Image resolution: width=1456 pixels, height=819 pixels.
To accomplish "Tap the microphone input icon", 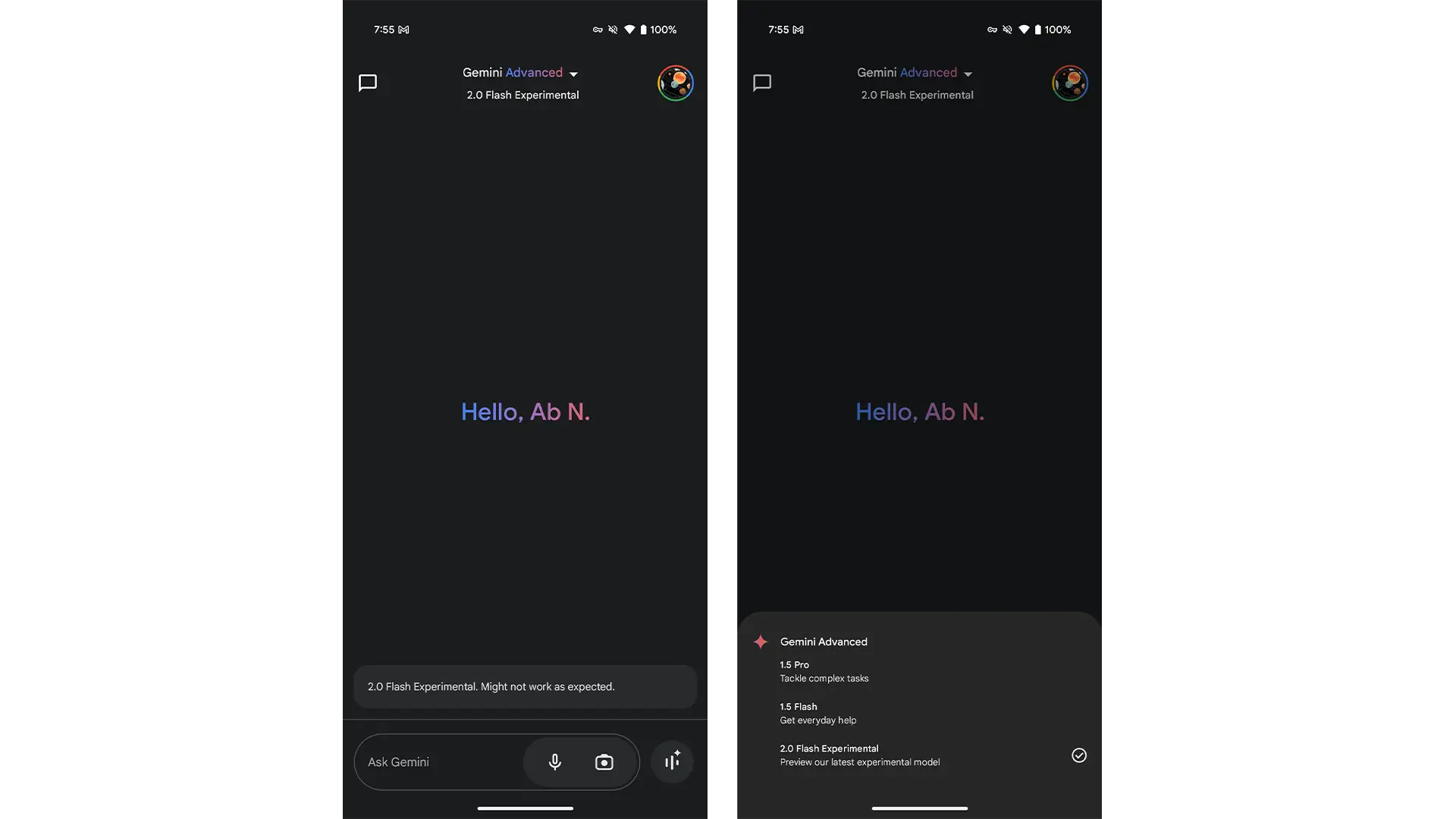I will (x=555, y=761).
